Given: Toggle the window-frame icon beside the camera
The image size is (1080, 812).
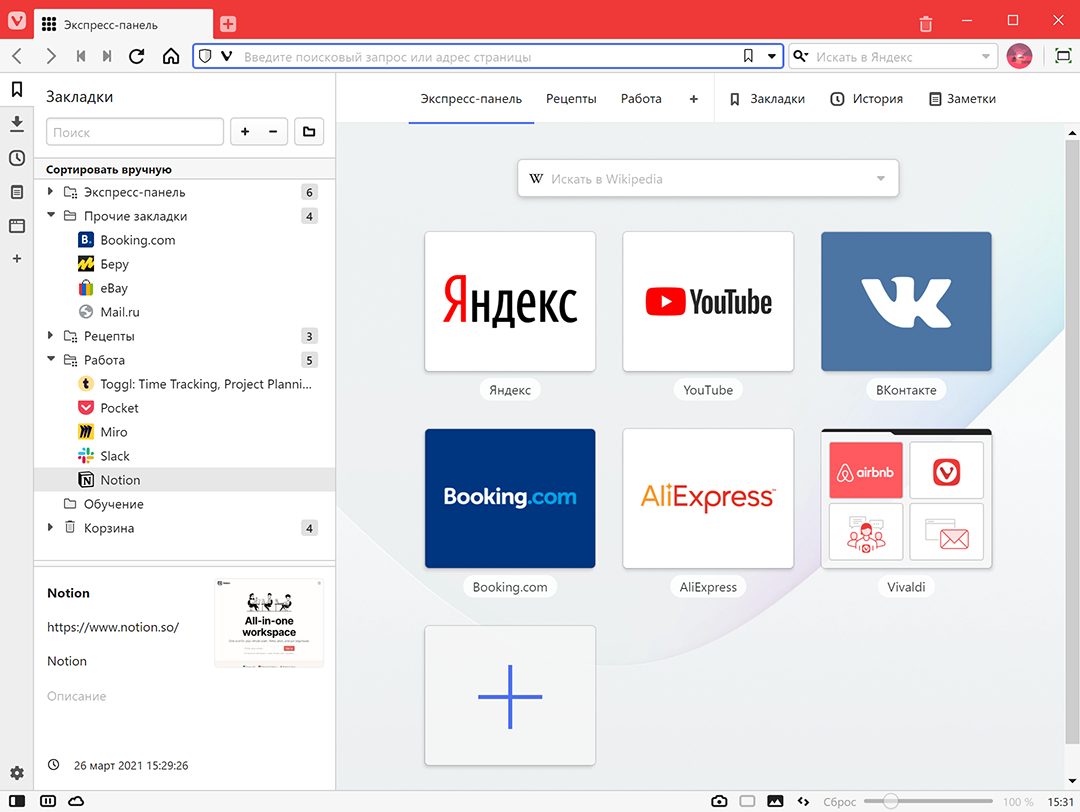Looking at the screenshot, I should 747,801.
